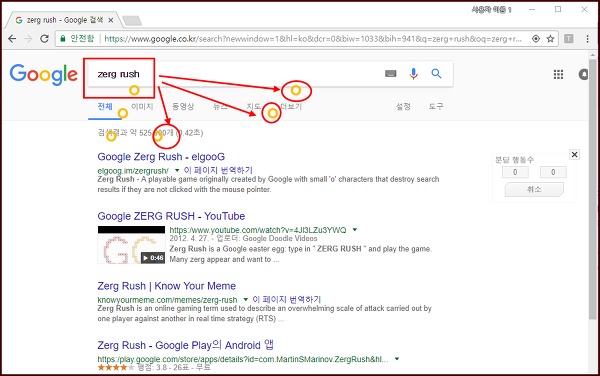Click the blue magnifier search icon

tap(436, 73)
